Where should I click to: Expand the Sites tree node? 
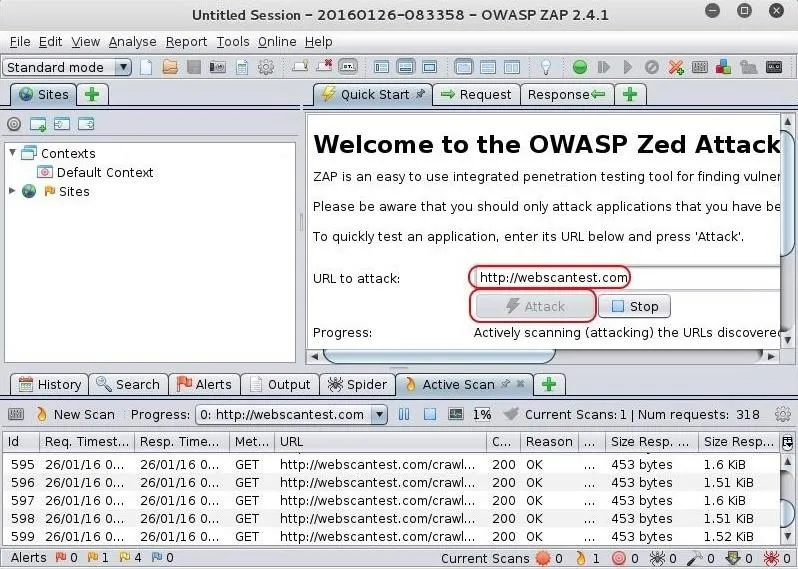(x=12, y=191)
